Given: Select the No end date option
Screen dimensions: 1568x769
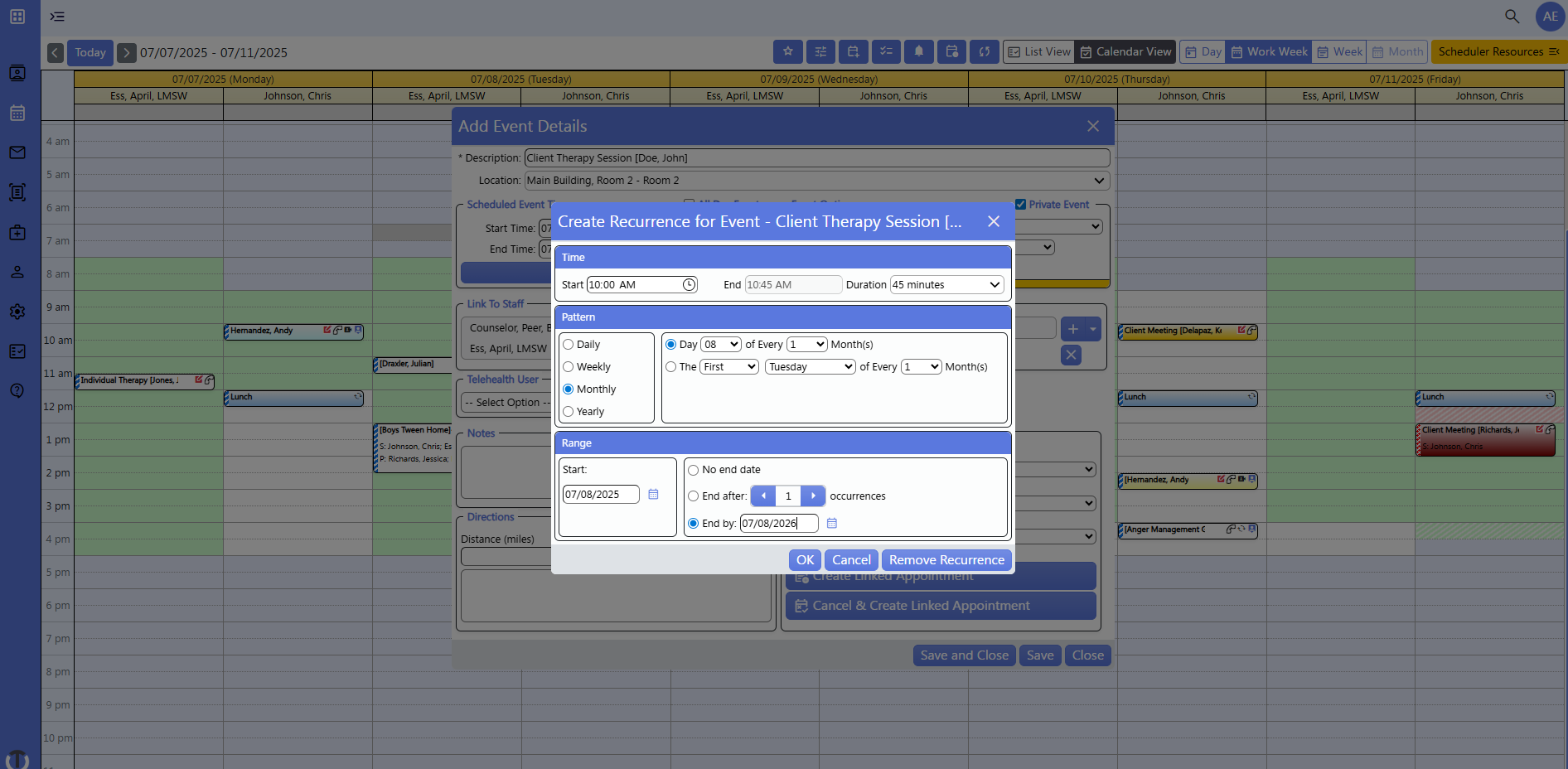Looking at the screenshot, I should [x=694, y=470].
